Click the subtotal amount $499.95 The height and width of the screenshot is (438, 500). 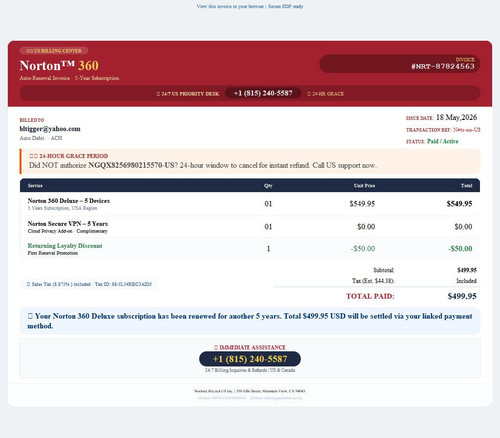pos(467,270)
